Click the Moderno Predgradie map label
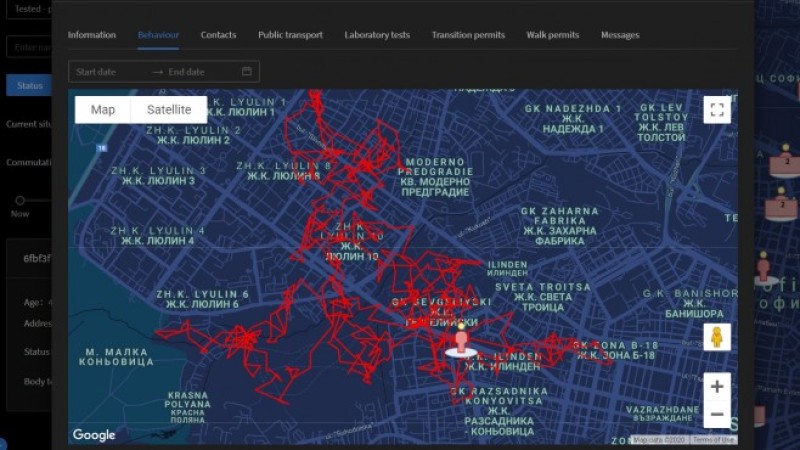Viewport: 800px width, 450px height. [435, 177]
